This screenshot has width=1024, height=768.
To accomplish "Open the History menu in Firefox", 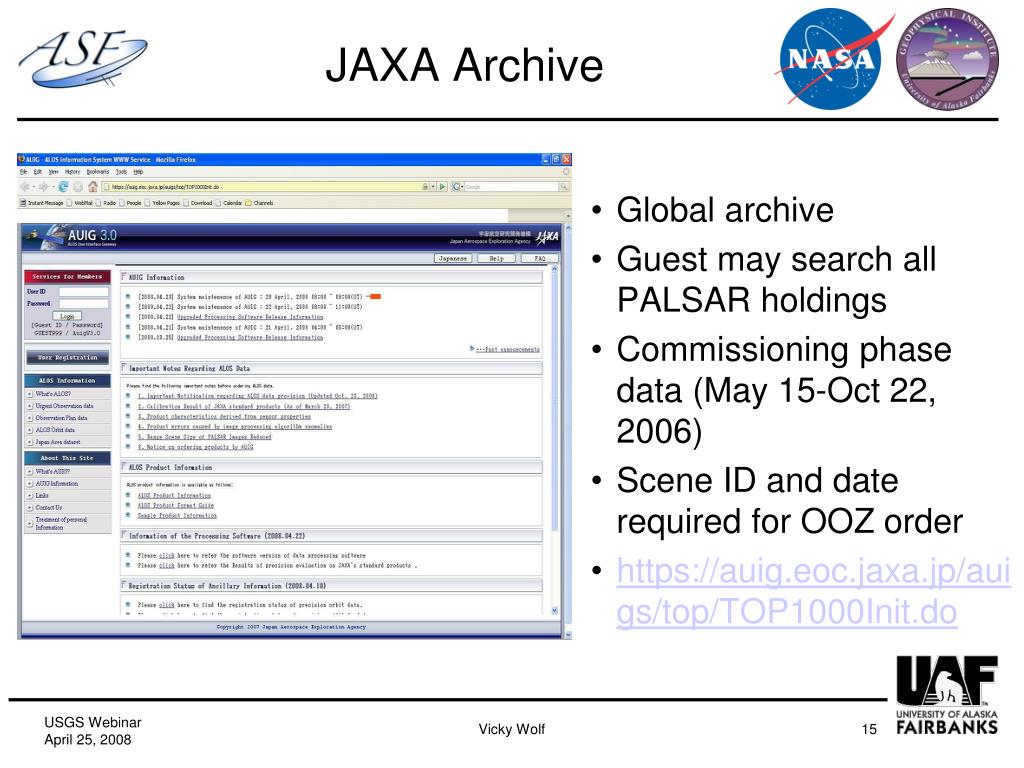I will tap(72, 172).
